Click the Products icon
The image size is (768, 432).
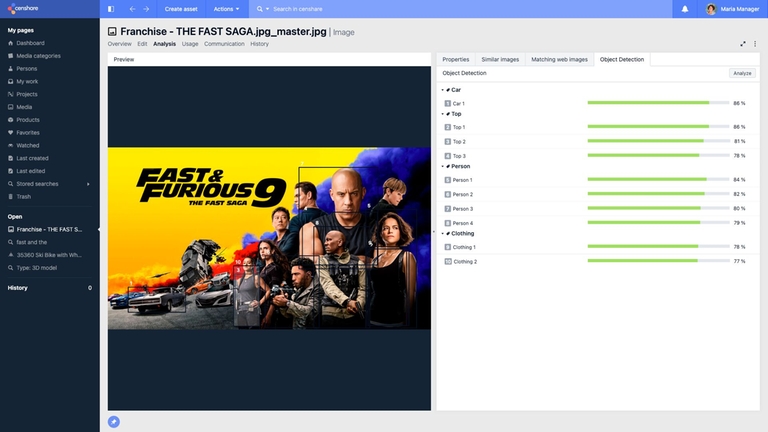click(10, 120)
